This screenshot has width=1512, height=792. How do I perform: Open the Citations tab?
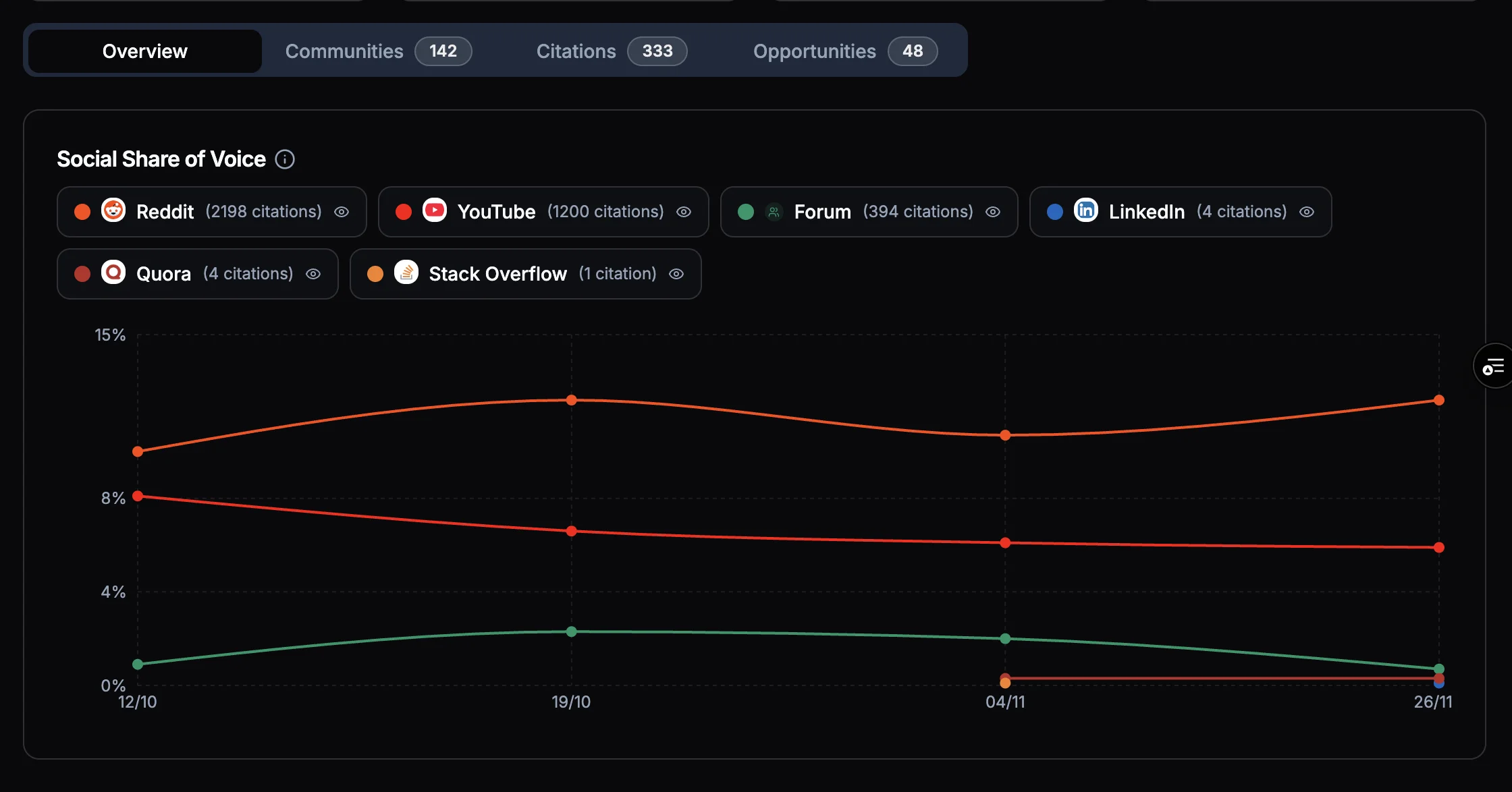pyautogui.click(x=576, y=51)
